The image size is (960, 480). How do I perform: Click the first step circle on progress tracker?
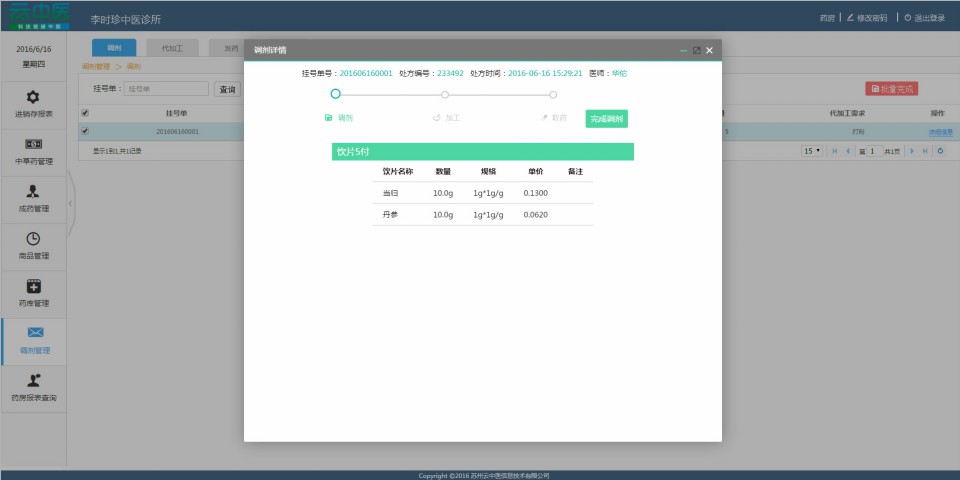pyautogui.click(x=335, y=94)
